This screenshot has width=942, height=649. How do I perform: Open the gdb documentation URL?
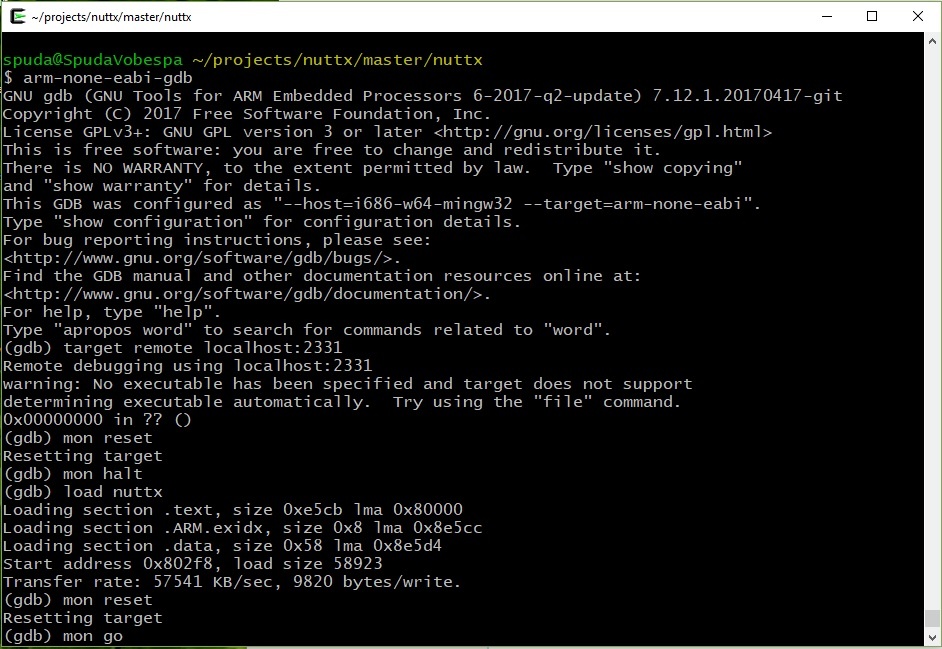click(x=247, y=294)
